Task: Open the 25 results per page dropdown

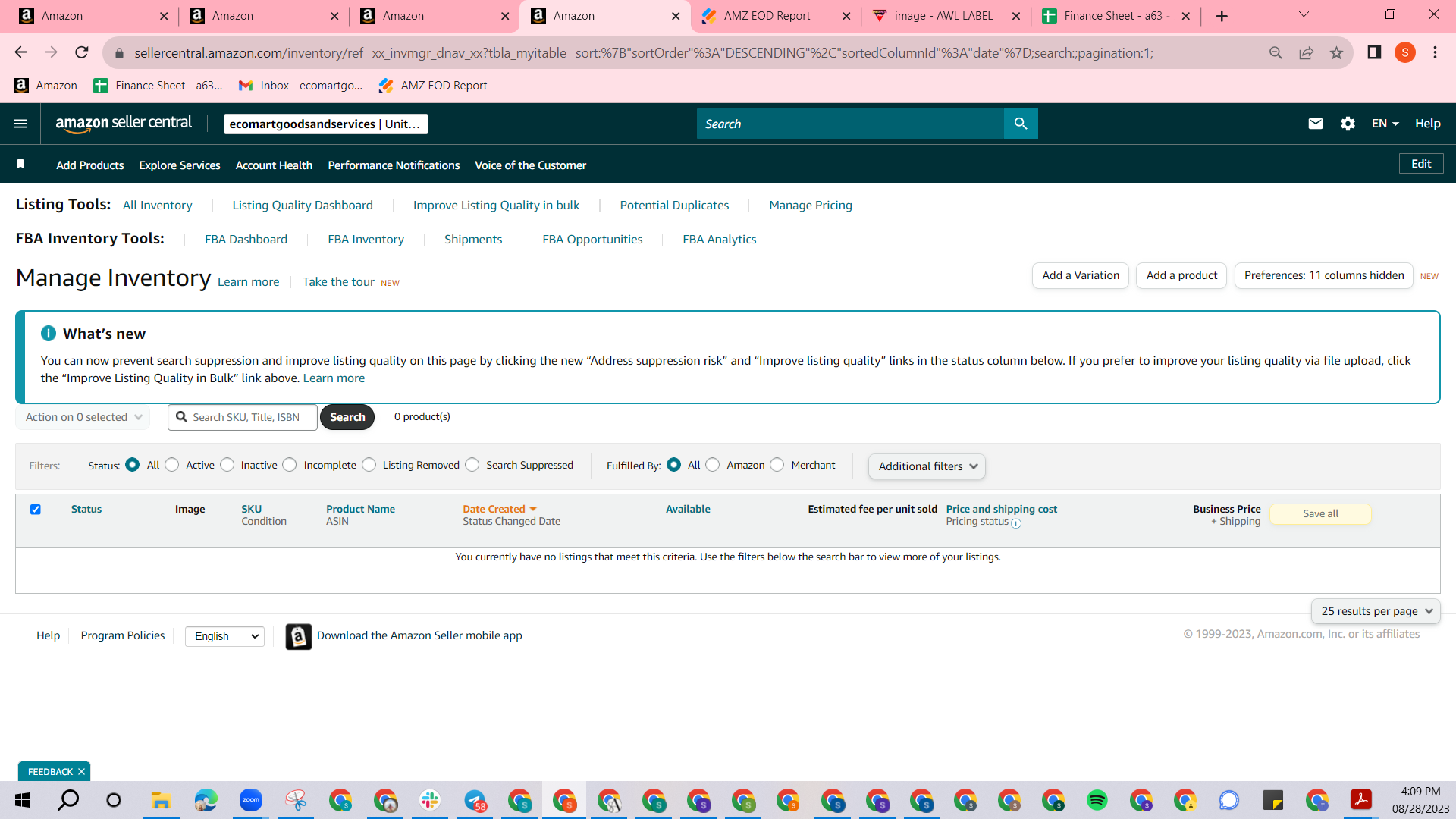Action: [x=1376, y=611]
